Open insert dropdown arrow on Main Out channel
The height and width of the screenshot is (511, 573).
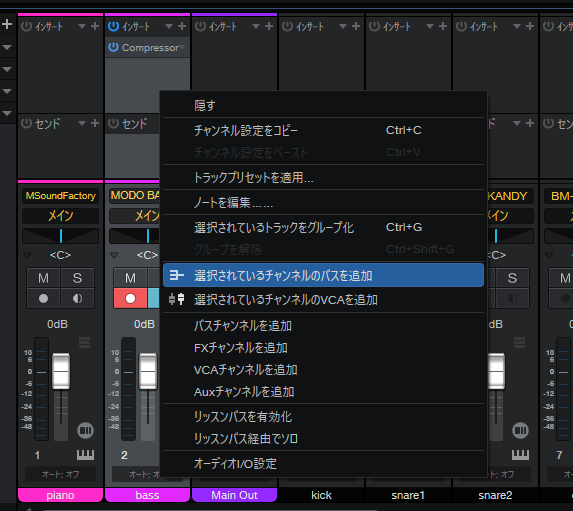(x=256, y=26)
